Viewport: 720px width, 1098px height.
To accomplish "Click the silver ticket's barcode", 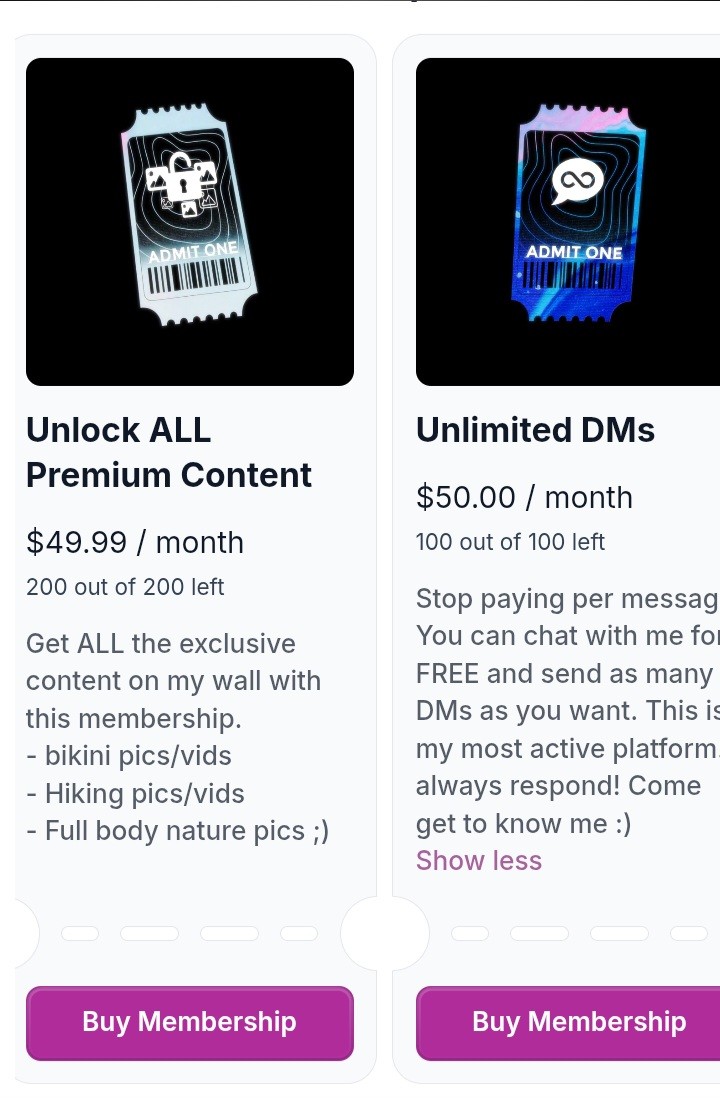I will point(196,277).
